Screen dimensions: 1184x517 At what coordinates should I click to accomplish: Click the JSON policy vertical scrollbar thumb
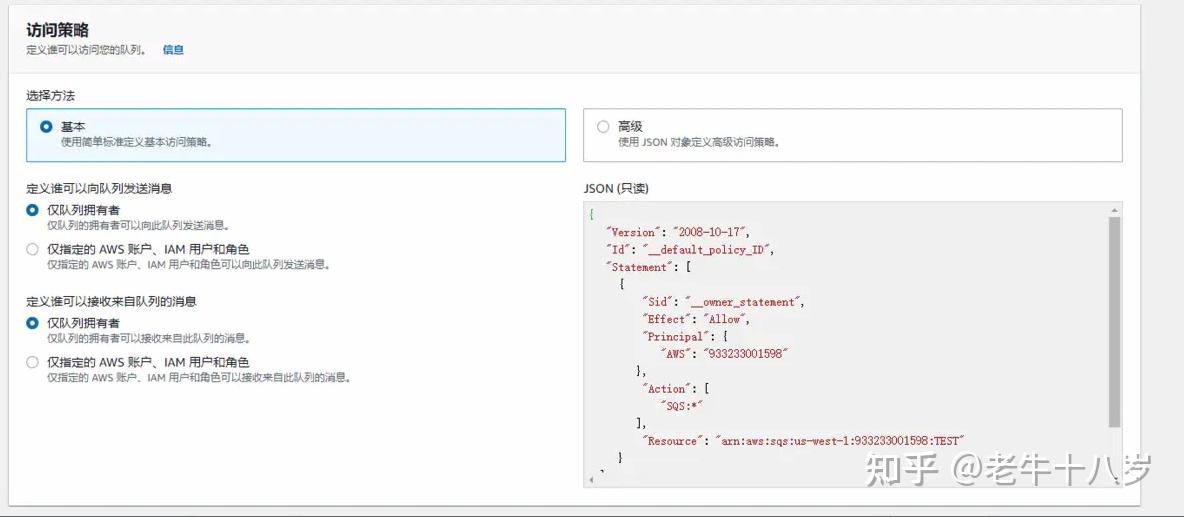coord(1115,323)
